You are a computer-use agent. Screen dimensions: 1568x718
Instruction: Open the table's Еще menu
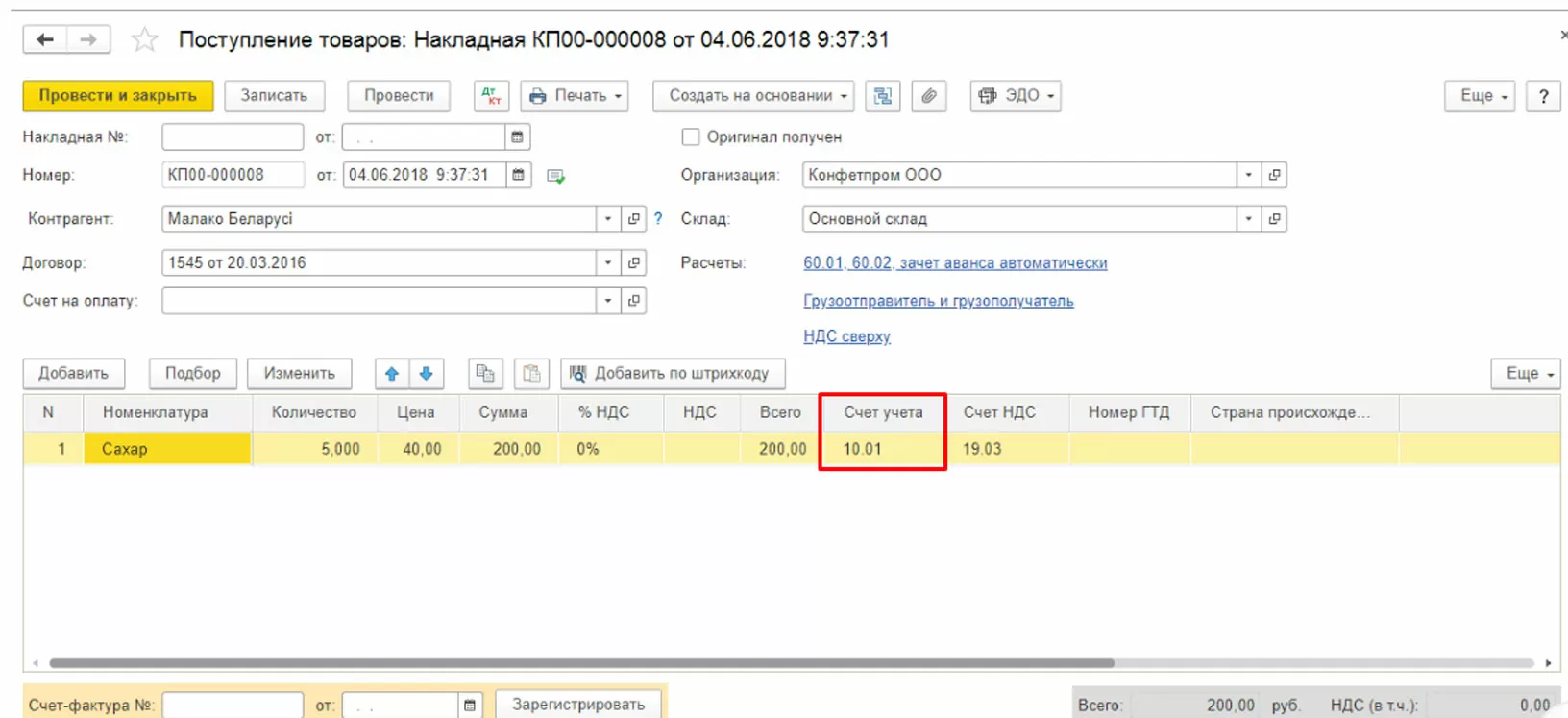coord(1526,374)
